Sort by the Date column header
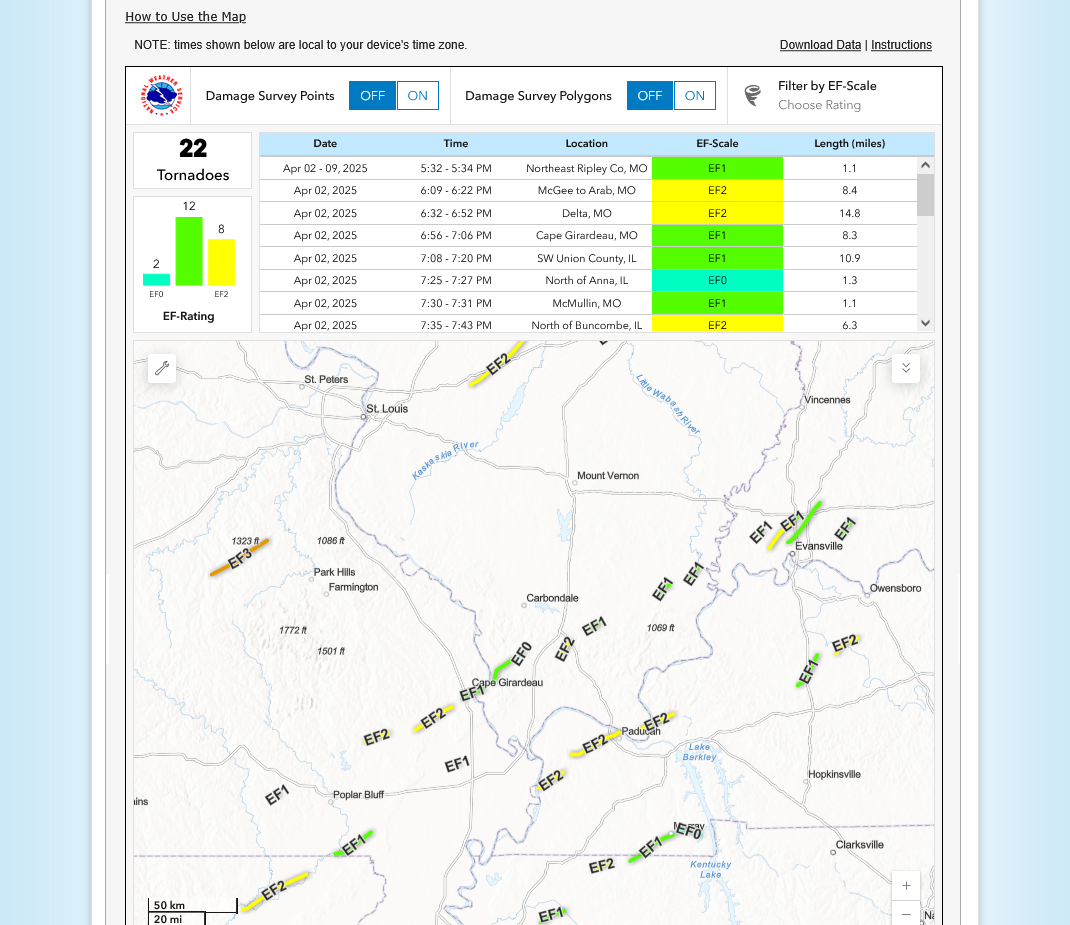 point(325,143)
